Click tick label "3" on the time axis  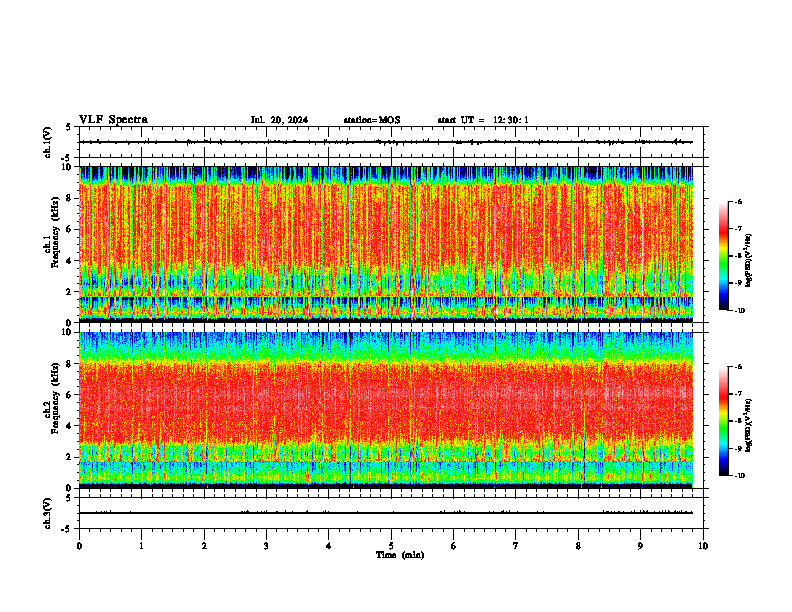pyautogui.click(x=266, y=546)
